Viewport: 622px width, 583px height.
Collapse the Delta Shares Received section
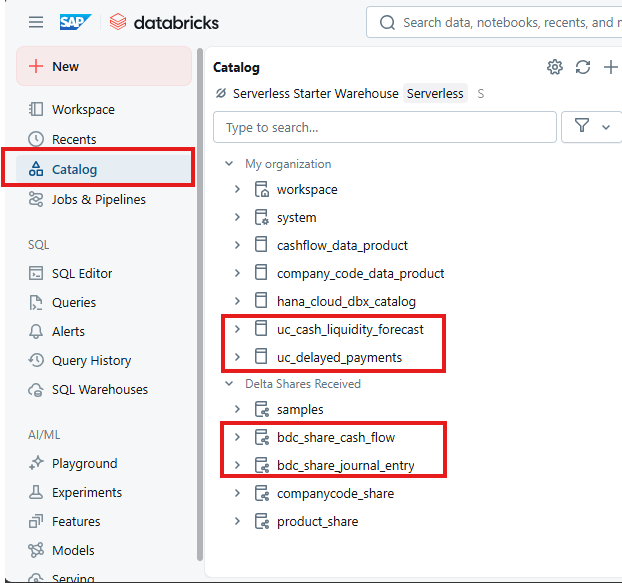pos(229,384)
